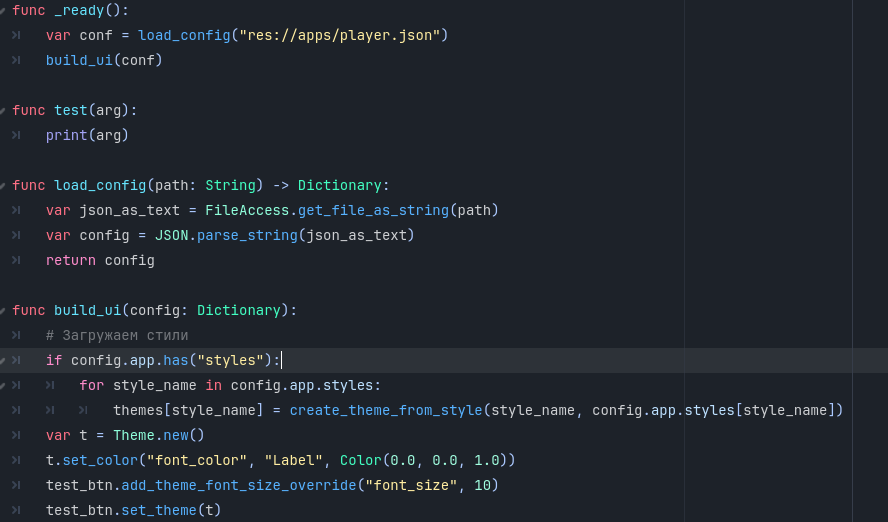Click the set_color method call
The height and width of the screenshot is (522, 888).
100,460
